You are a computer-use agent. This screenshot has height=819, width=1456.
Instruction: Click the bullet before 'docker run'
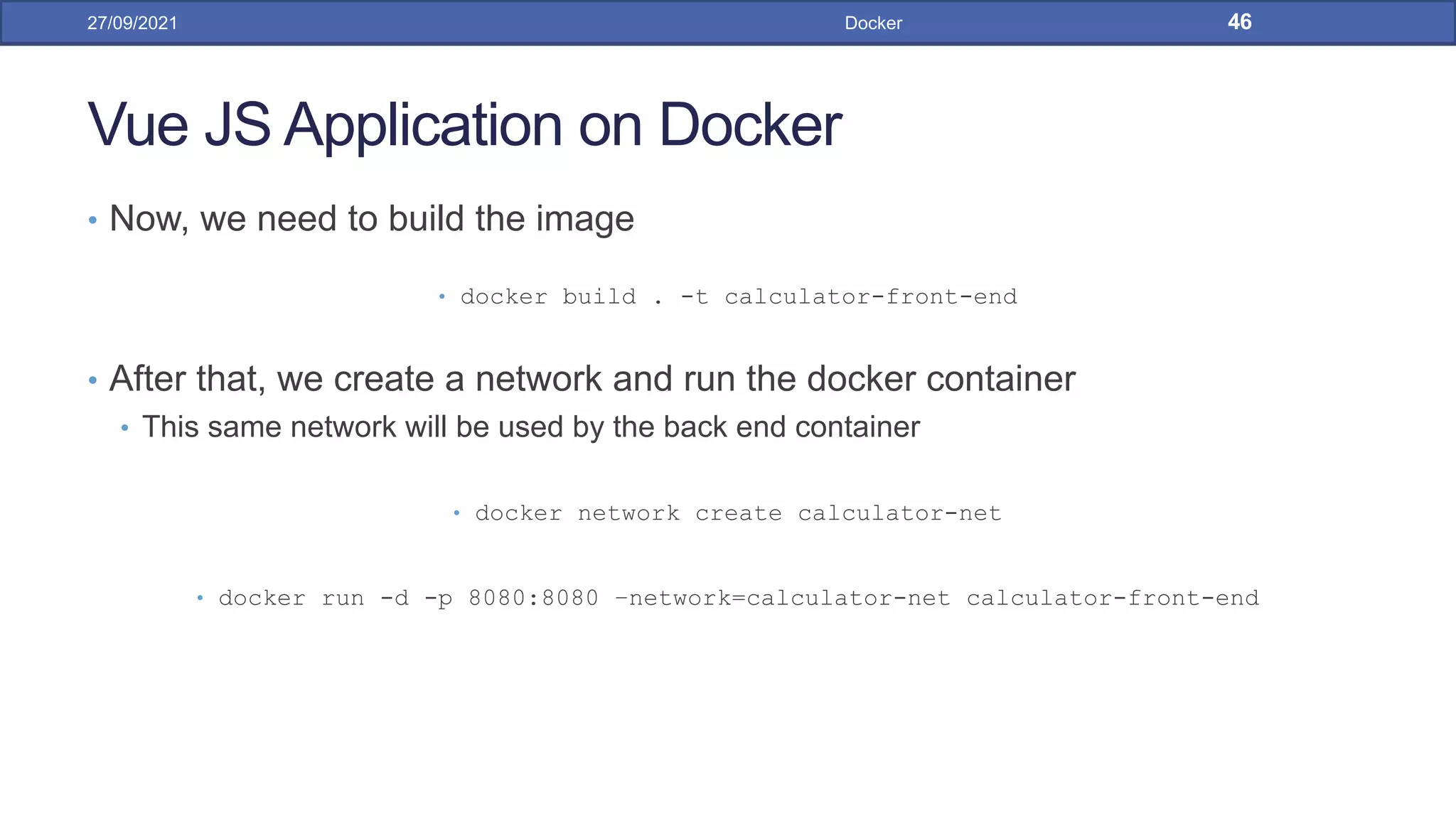coord(200,598)
